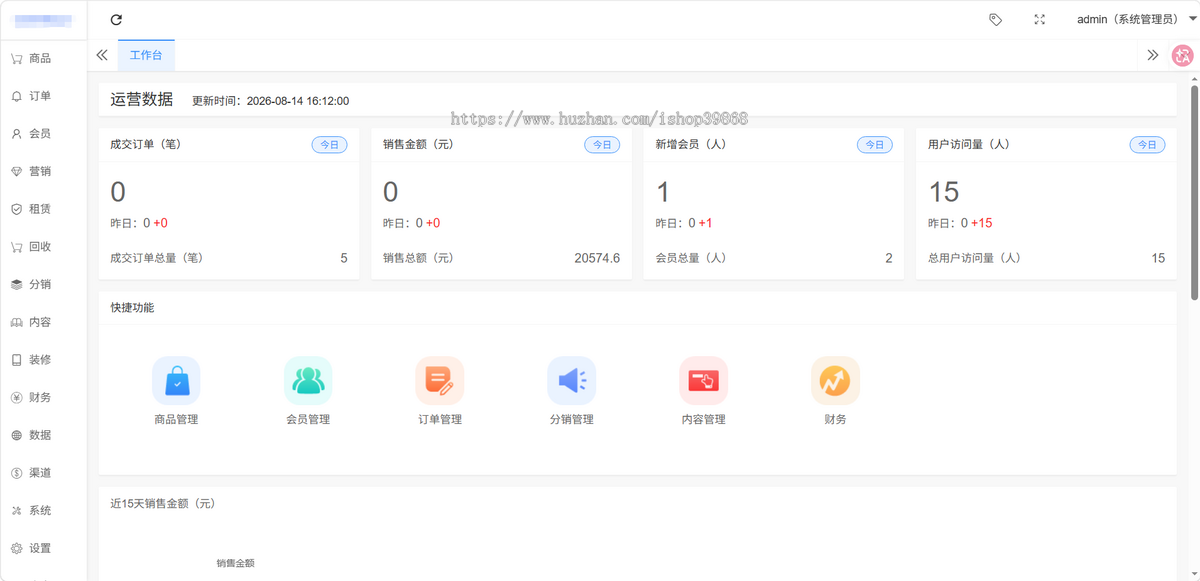This screenshot has height=581, width=1200.
Task: Click the 销售金额 chart legend label
Action: 236,564
